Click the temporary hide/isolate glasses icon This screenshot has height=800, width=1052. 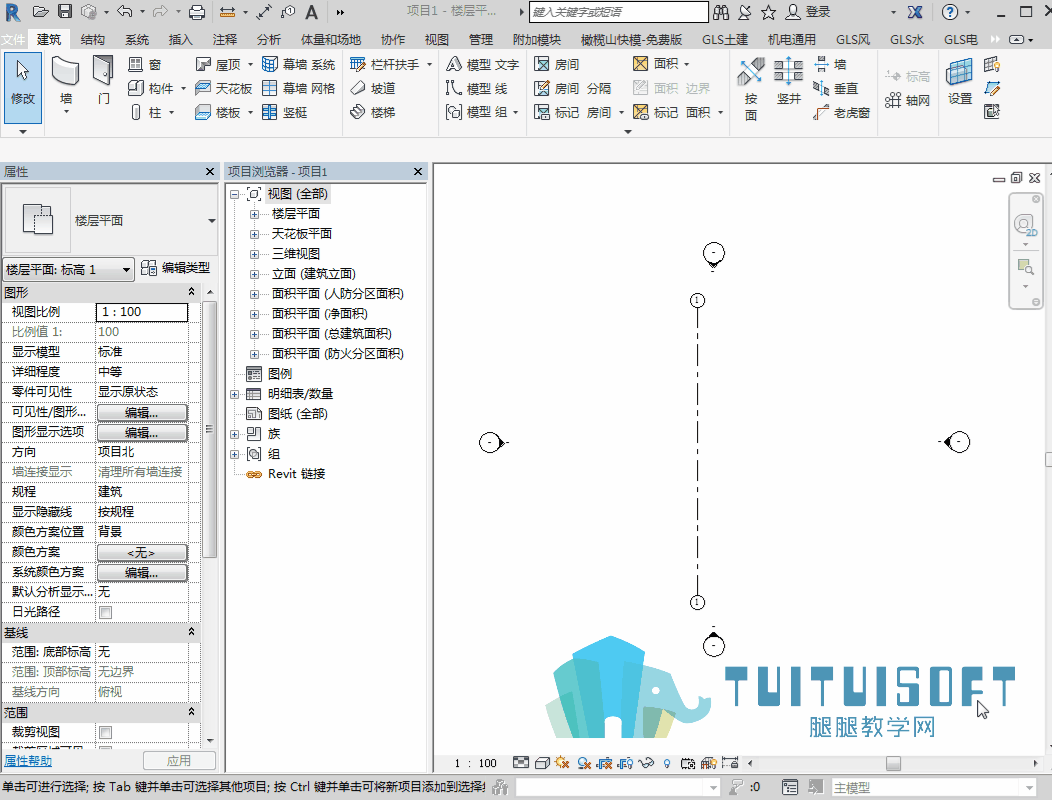coord(646,763)
